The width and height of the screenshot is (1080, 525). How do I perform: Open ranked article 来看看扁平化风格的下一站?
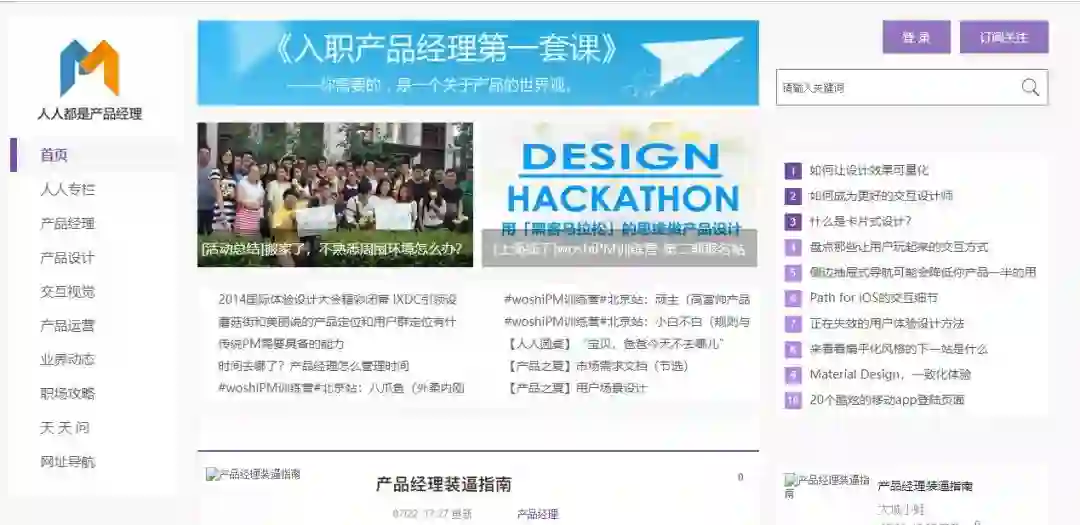point(899,349)
